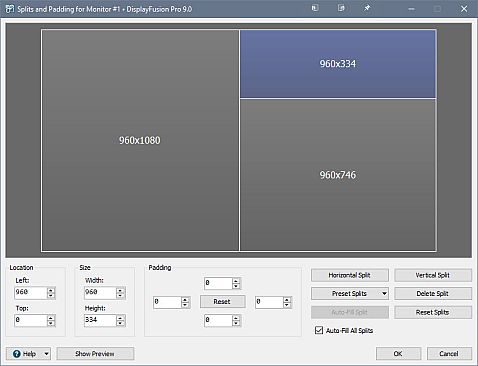The height and width of the screenshot is (366, 478).
Task: Click the Show Preview button
Action: [95, 354]
